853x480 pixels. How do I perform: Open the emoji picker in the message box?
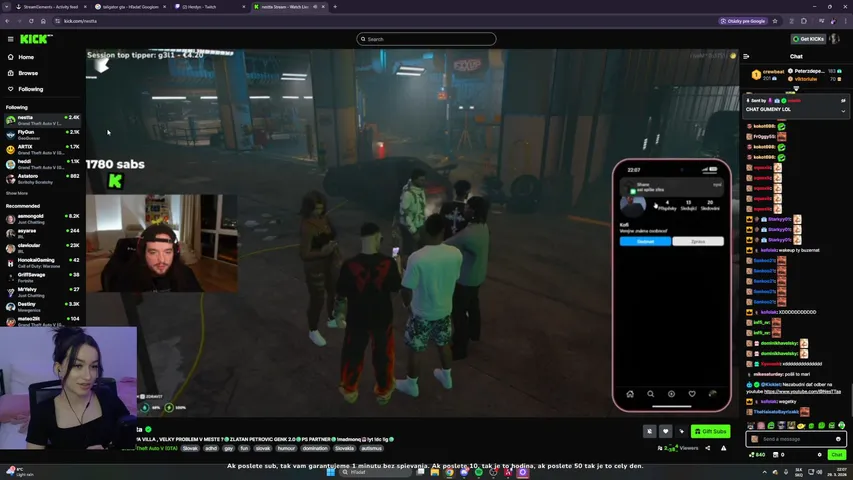pyautogui.click(x=838, y=439)
